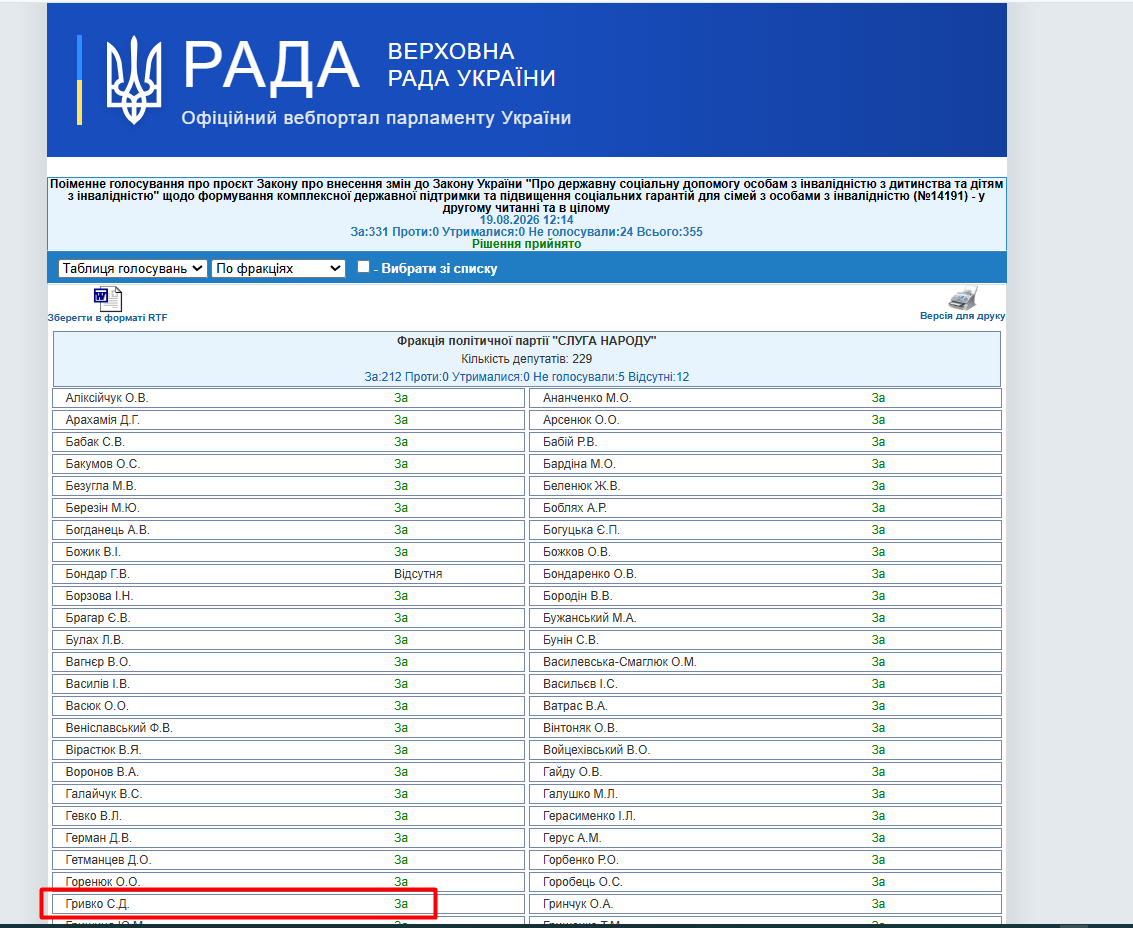Select deputy 'Божик В.І.'
The image size is (1133, 928).
(x=93, y=552)
